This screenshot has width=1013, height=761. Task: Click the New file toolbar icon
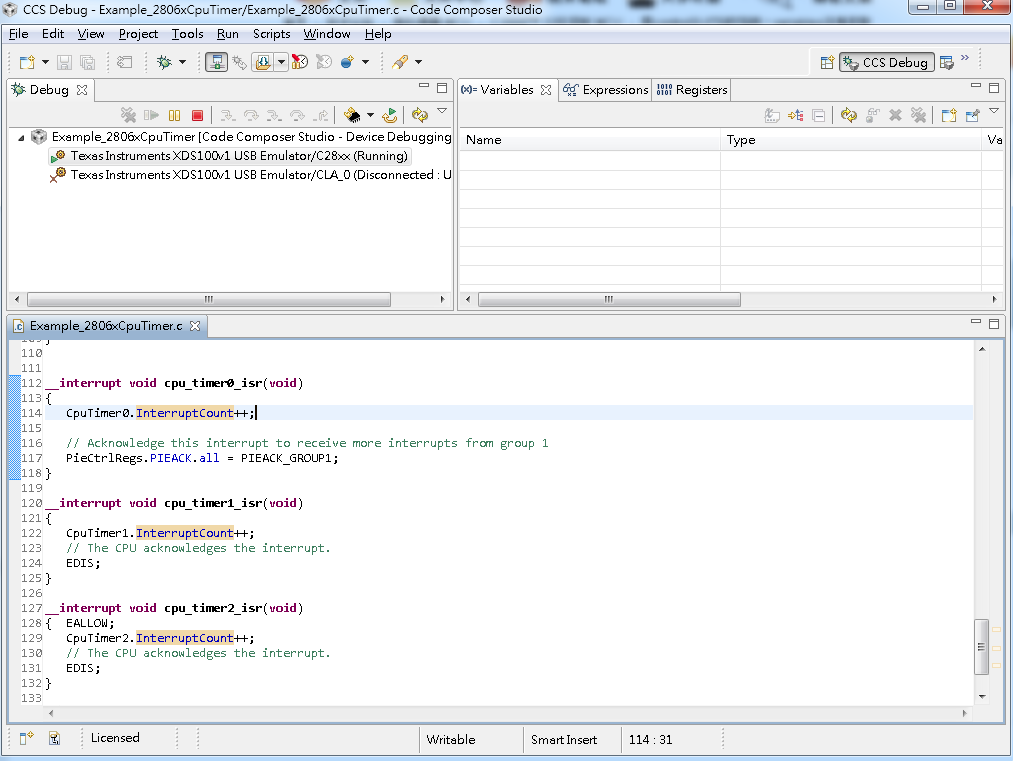point(27,62)
